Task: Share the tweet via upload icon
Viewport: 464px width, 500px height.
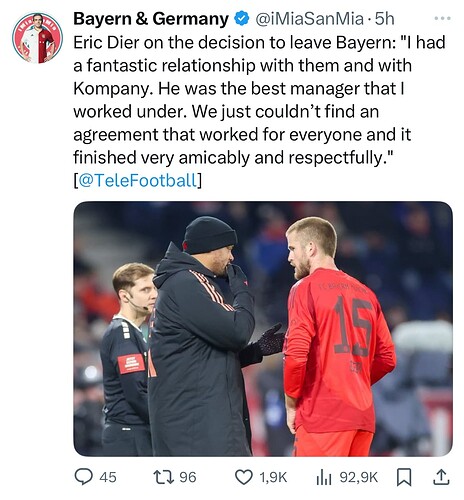Action: [x=441, y=477]
